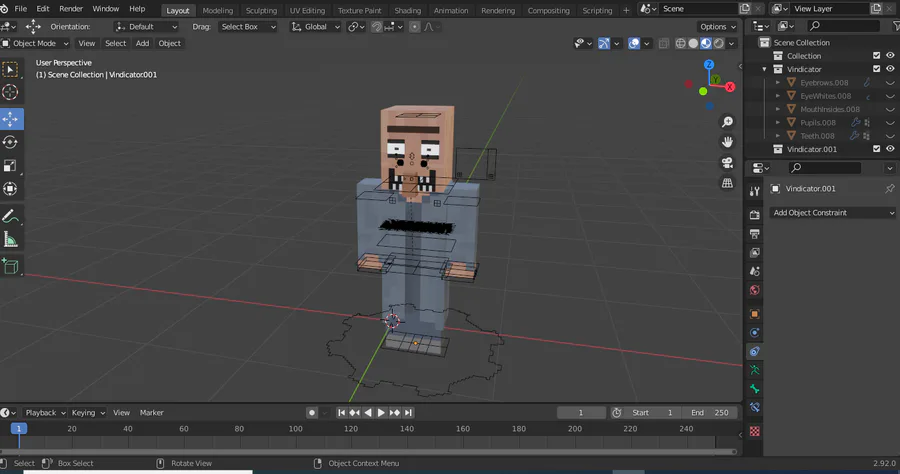
Task: Toggle eye visibility for Vindicator.001
Action: point(890,149)
